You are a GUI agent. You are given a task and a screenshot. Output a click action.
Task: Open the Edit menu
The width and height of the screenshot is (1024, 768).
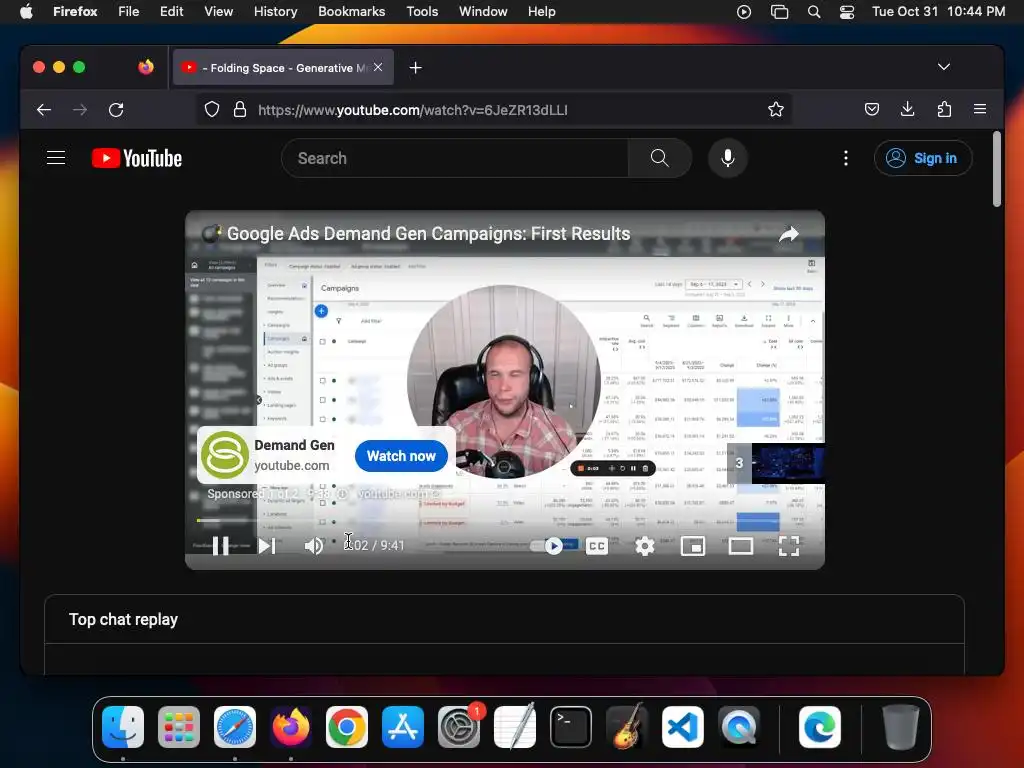tap(172, 12)
